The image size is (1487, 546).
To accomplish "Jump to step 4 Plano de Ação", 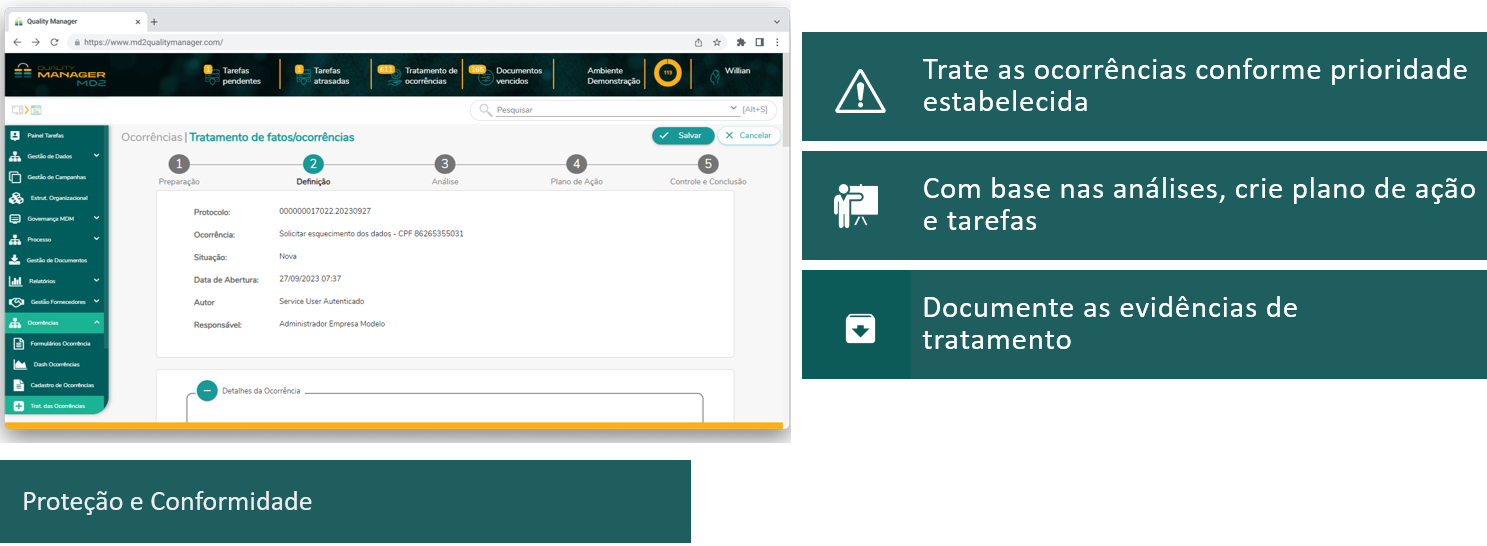I will coord(576,164).
